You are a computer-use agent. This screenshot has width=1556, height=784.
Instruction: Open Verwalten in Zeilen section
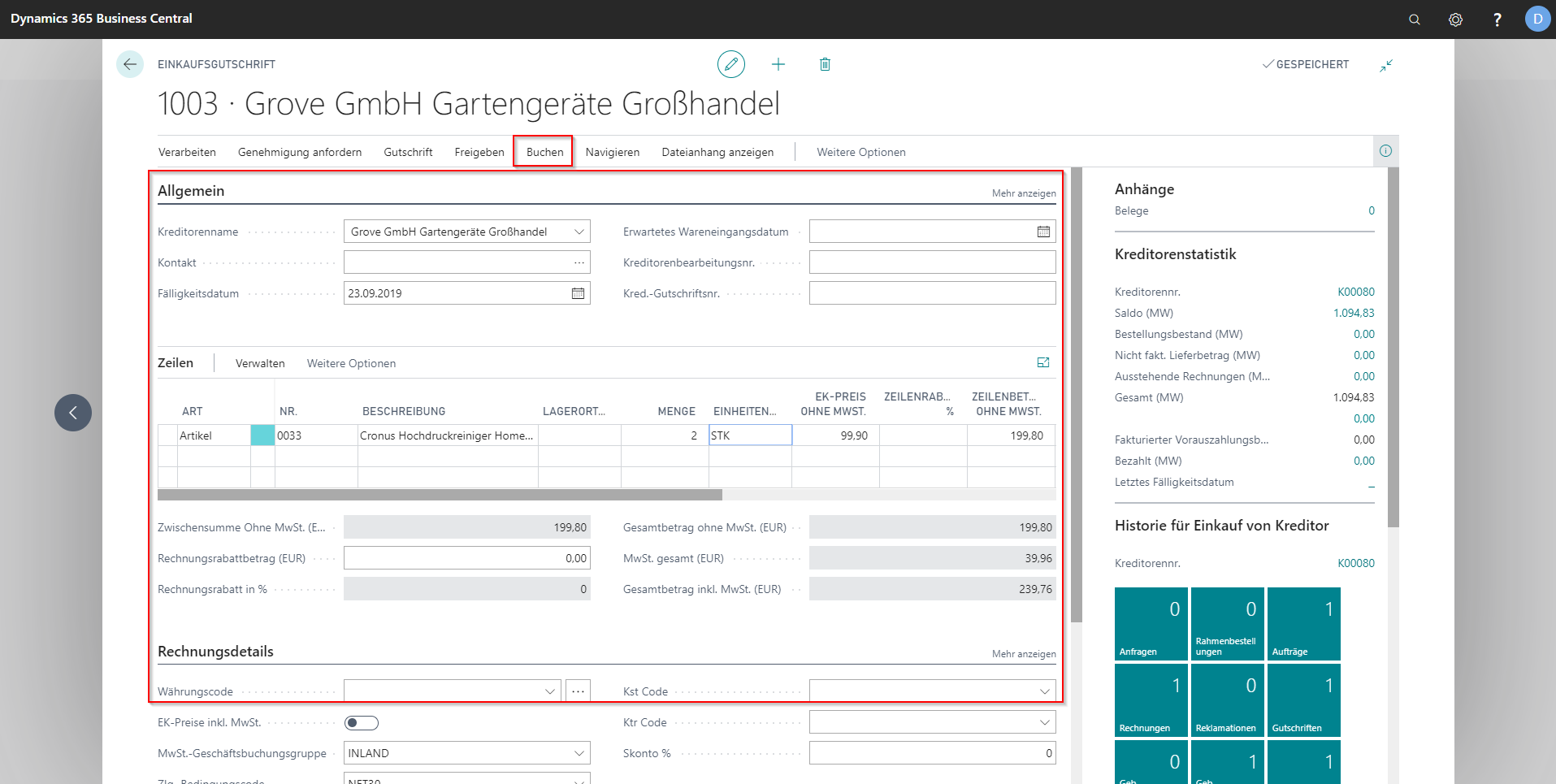(x=260, y=363)
